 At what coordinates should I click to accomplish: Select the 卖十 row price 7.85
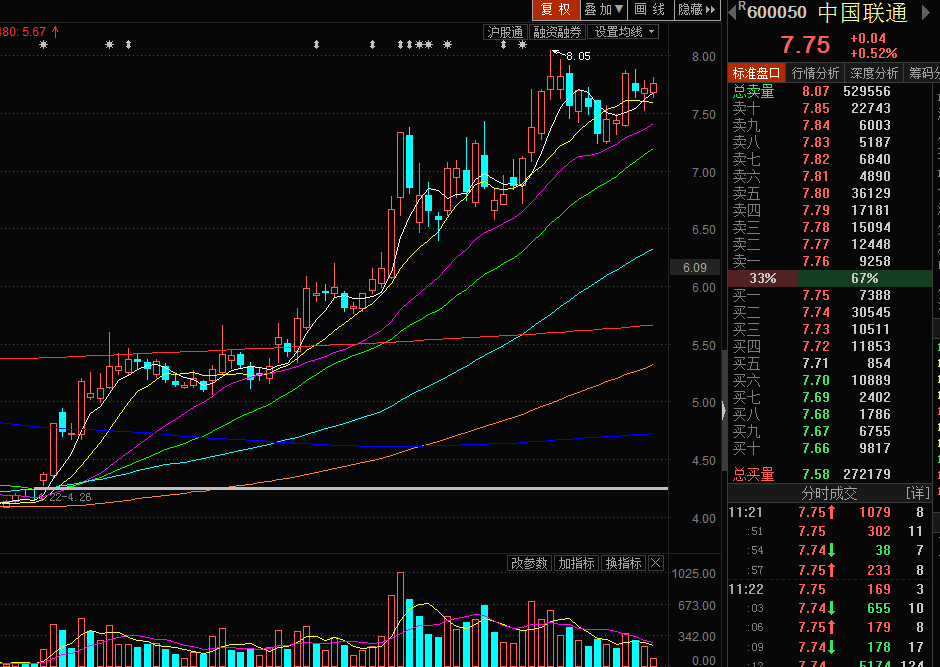coord(816,108)
